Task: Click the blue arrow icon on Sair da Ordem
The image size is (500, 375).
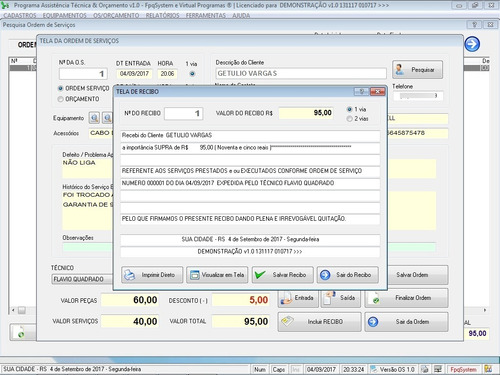Action: [373, 322]
